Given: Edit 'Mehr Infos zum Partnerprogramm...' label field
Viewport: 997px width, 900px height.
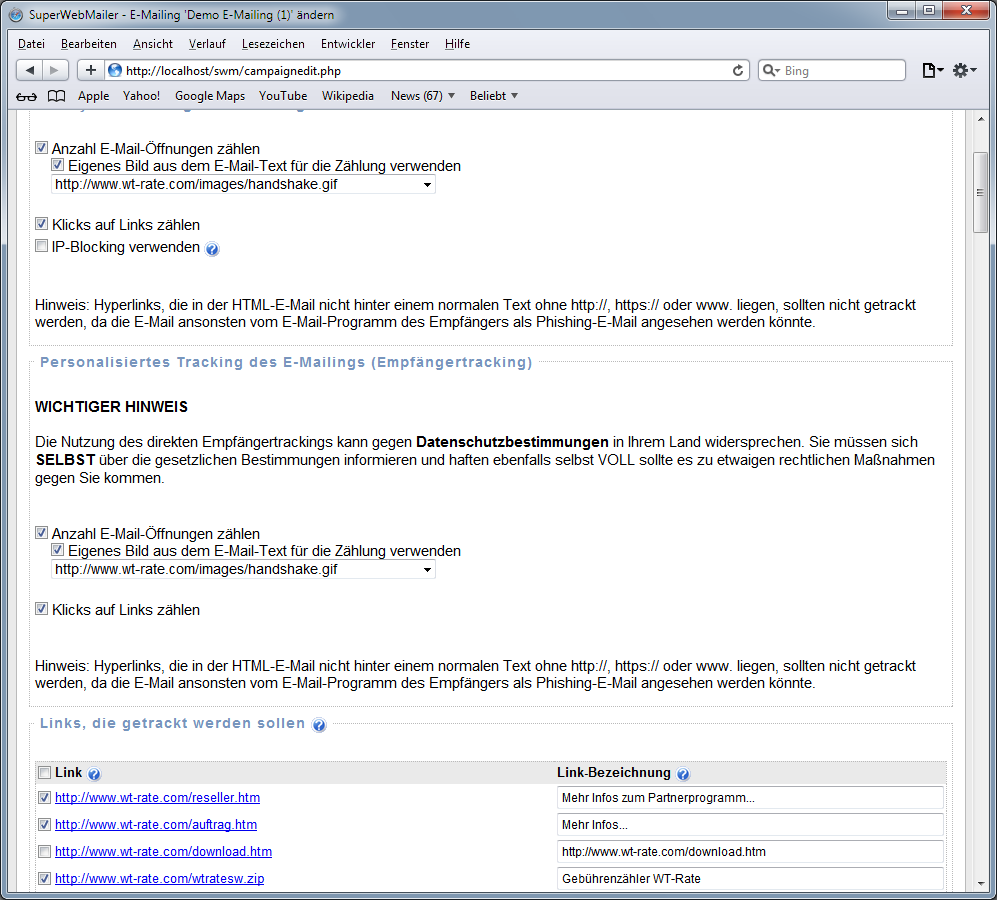Looking at the screenshot, I should click(x=750, y=798).
